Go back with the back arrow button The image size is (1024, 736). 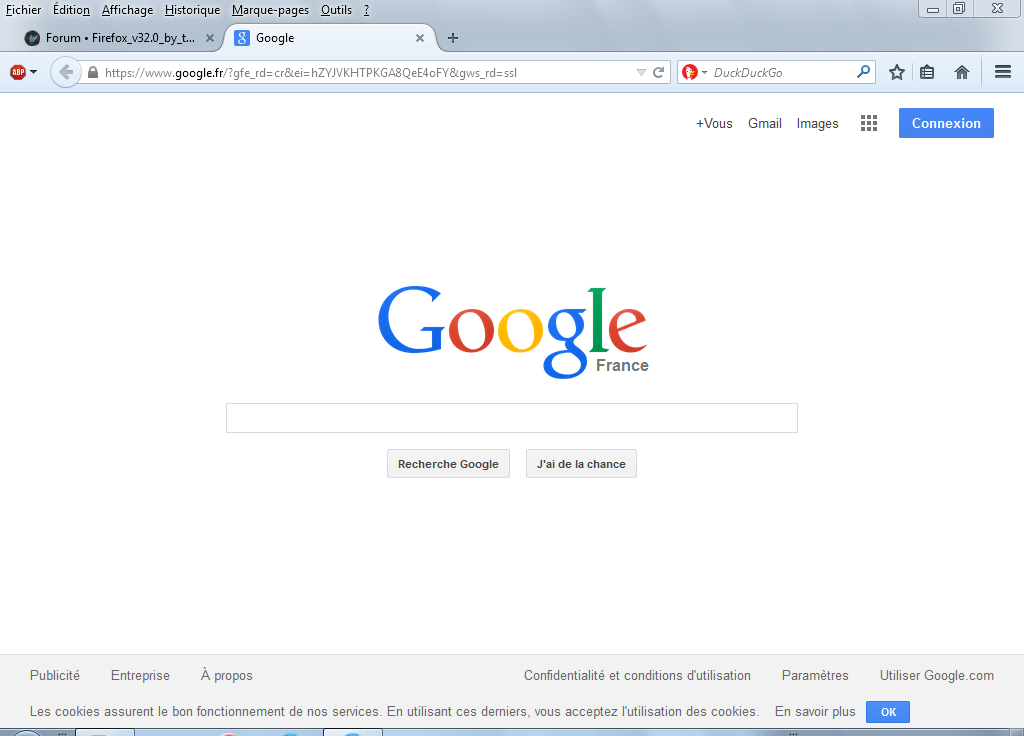(65, 72)
